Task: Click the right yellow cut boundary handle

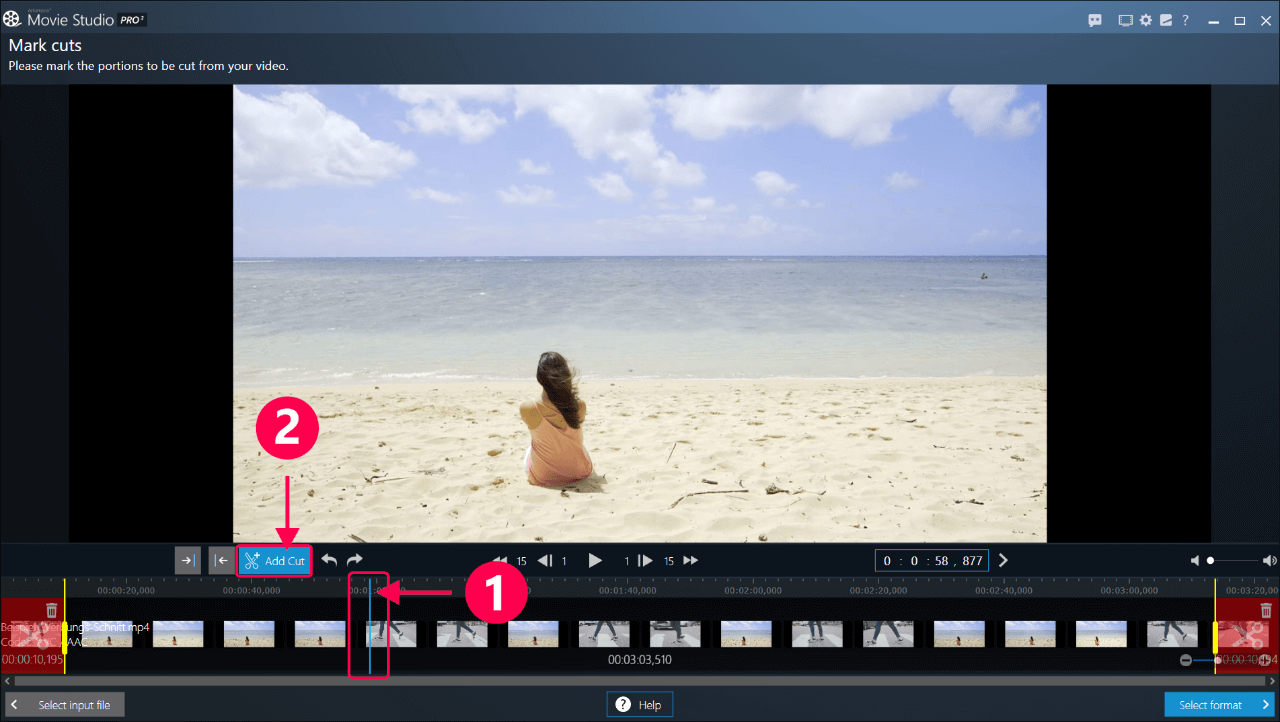Action: tap(1215, 637)
